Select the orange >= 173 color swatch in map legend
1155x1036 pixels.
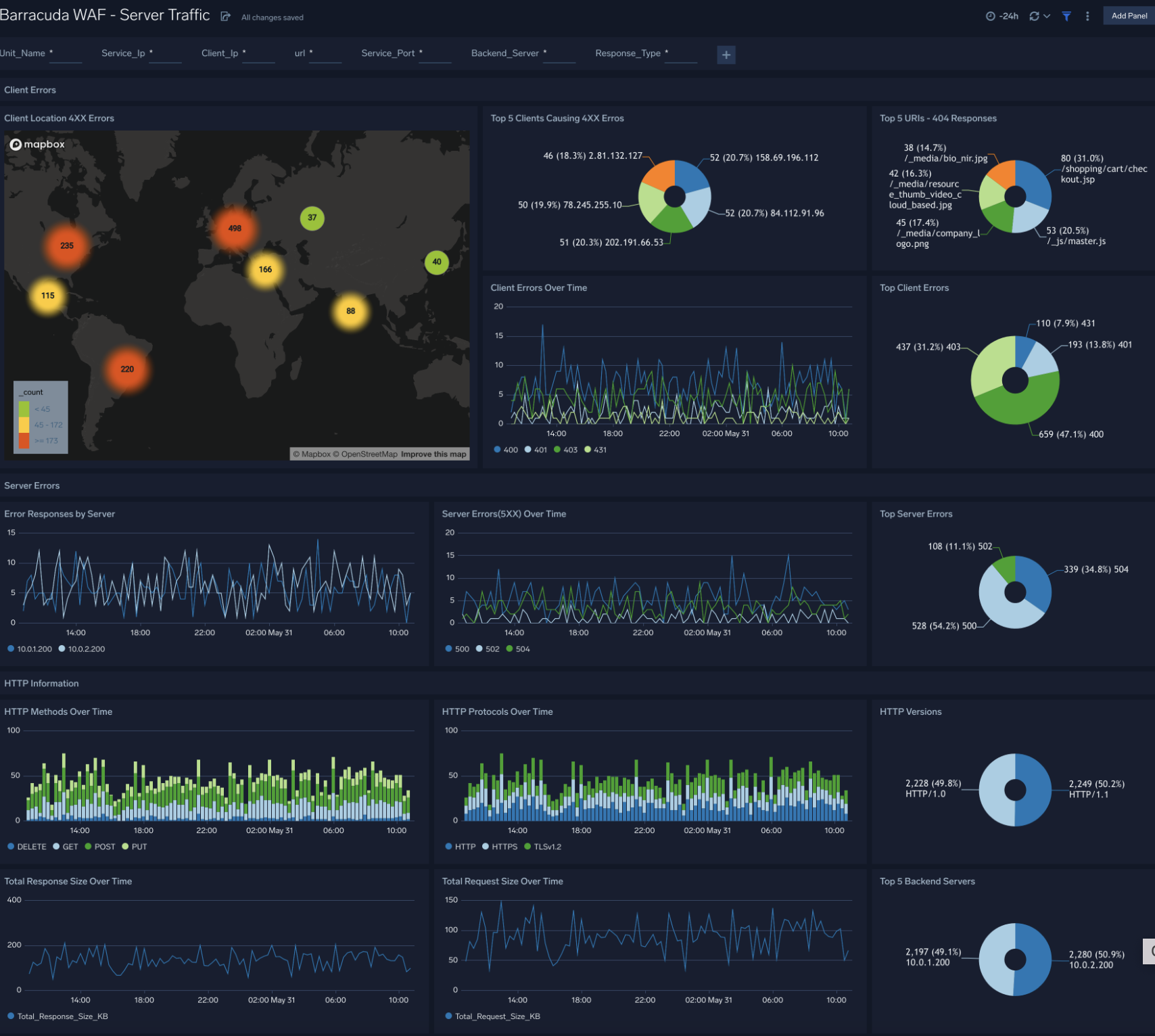[25, 440]
